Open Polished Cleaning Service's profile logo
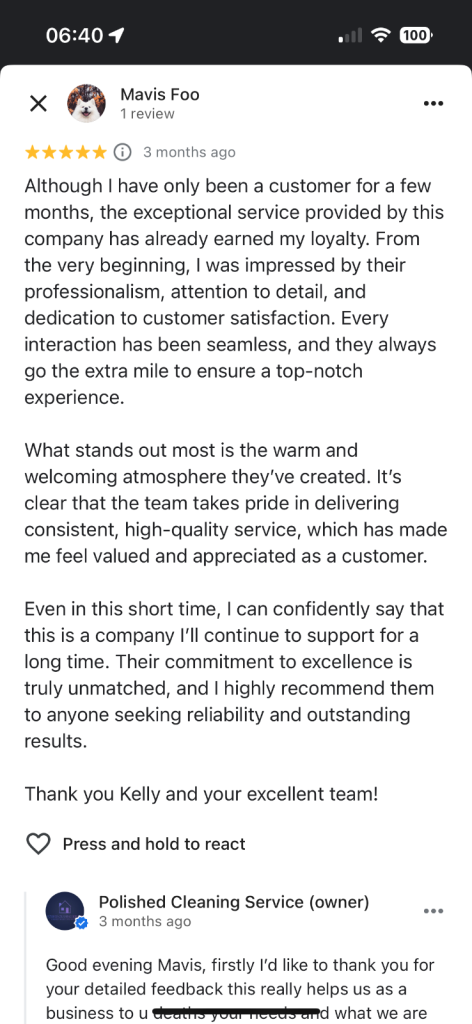The image size is (472, 1024). click(x=65, y=911)
